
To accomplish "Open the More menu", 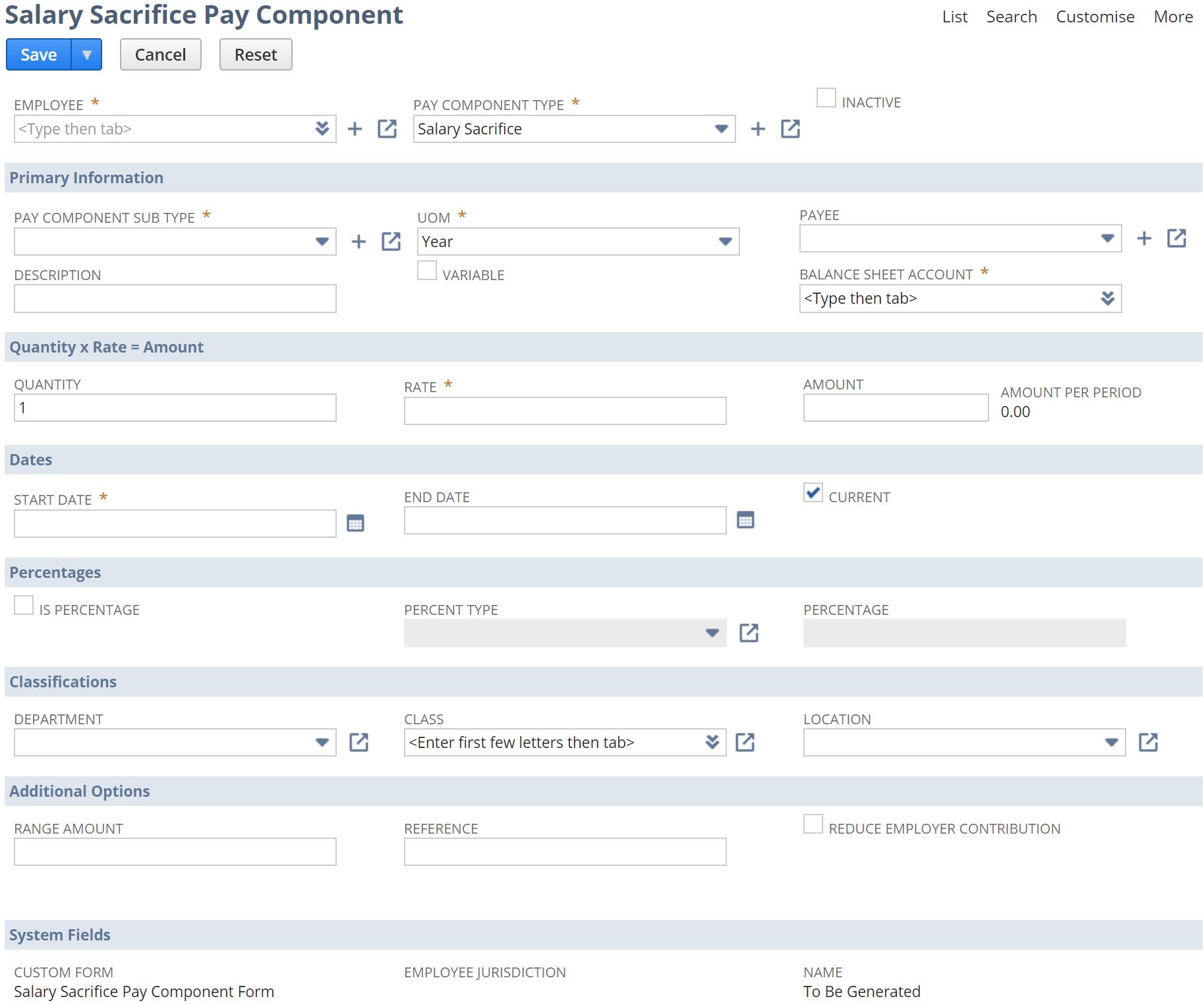I will [1172, 16].
